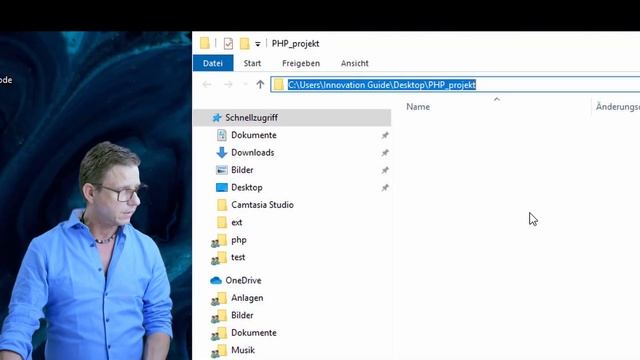
Task: Click the title bar folder icon
Action: coord(205,43)
